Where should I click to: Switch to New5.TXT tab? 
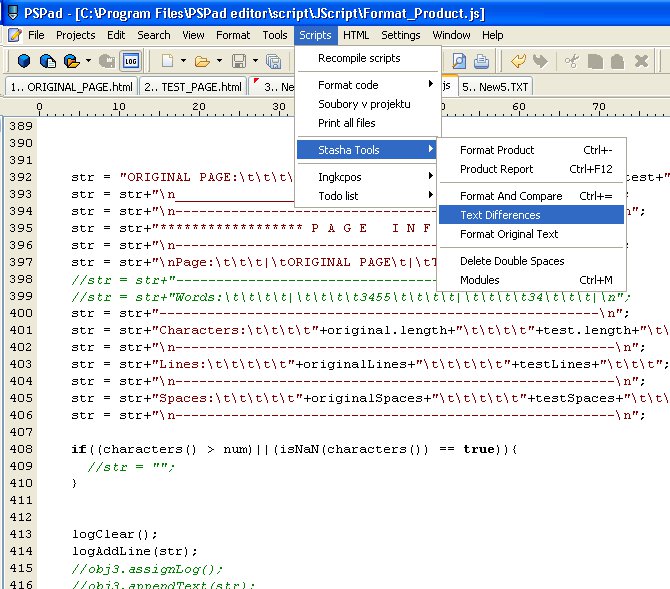point(495,87)
